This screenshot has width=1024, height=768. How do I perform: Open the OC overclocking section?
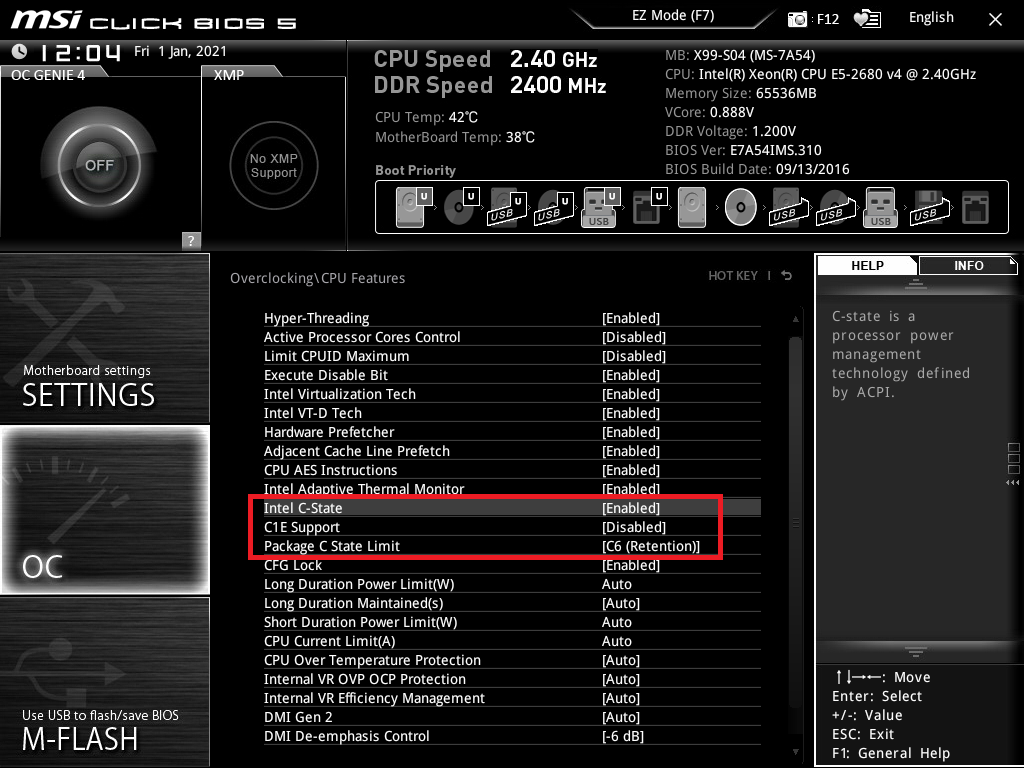(104, 510)
